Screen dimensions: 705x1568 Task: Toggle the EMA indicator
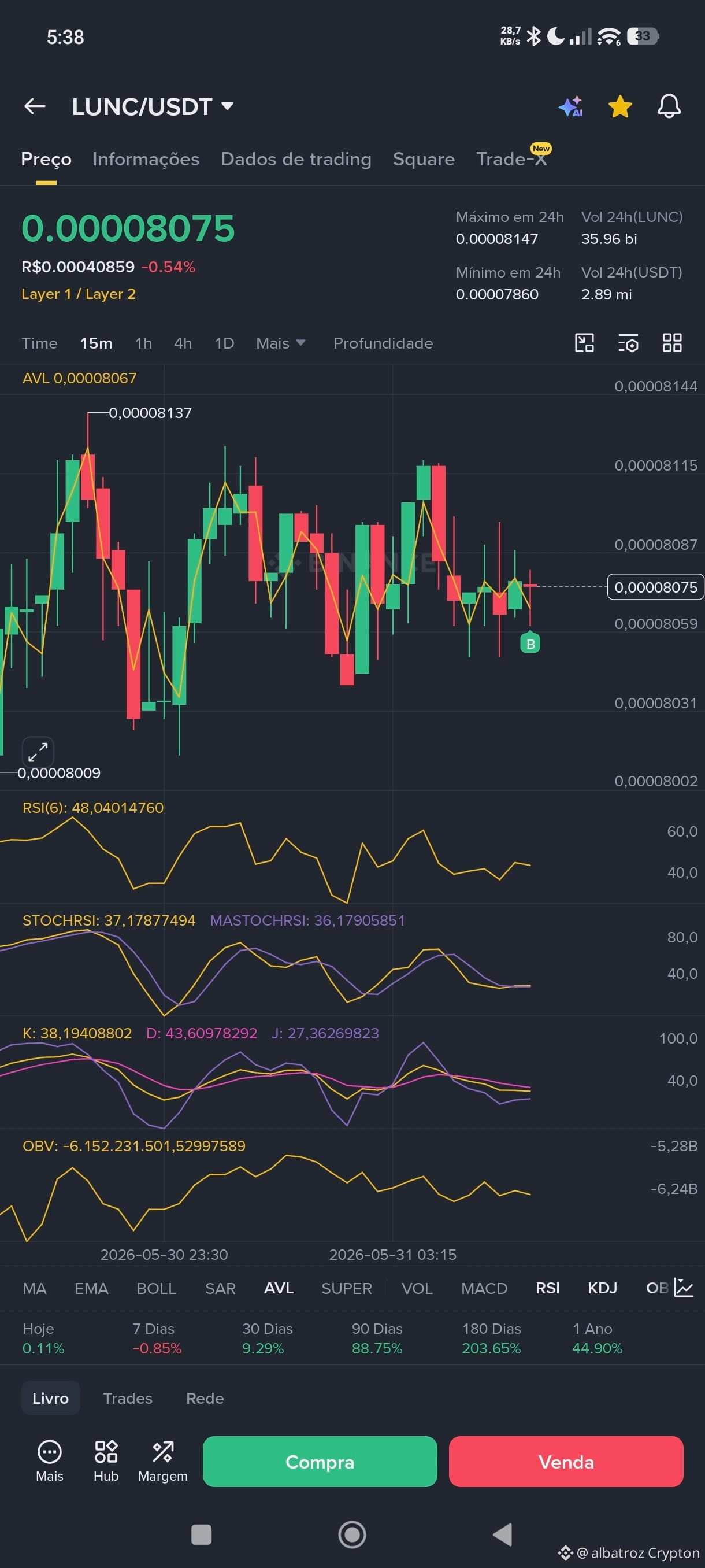pyautogui.click(x=91, y=1289)
